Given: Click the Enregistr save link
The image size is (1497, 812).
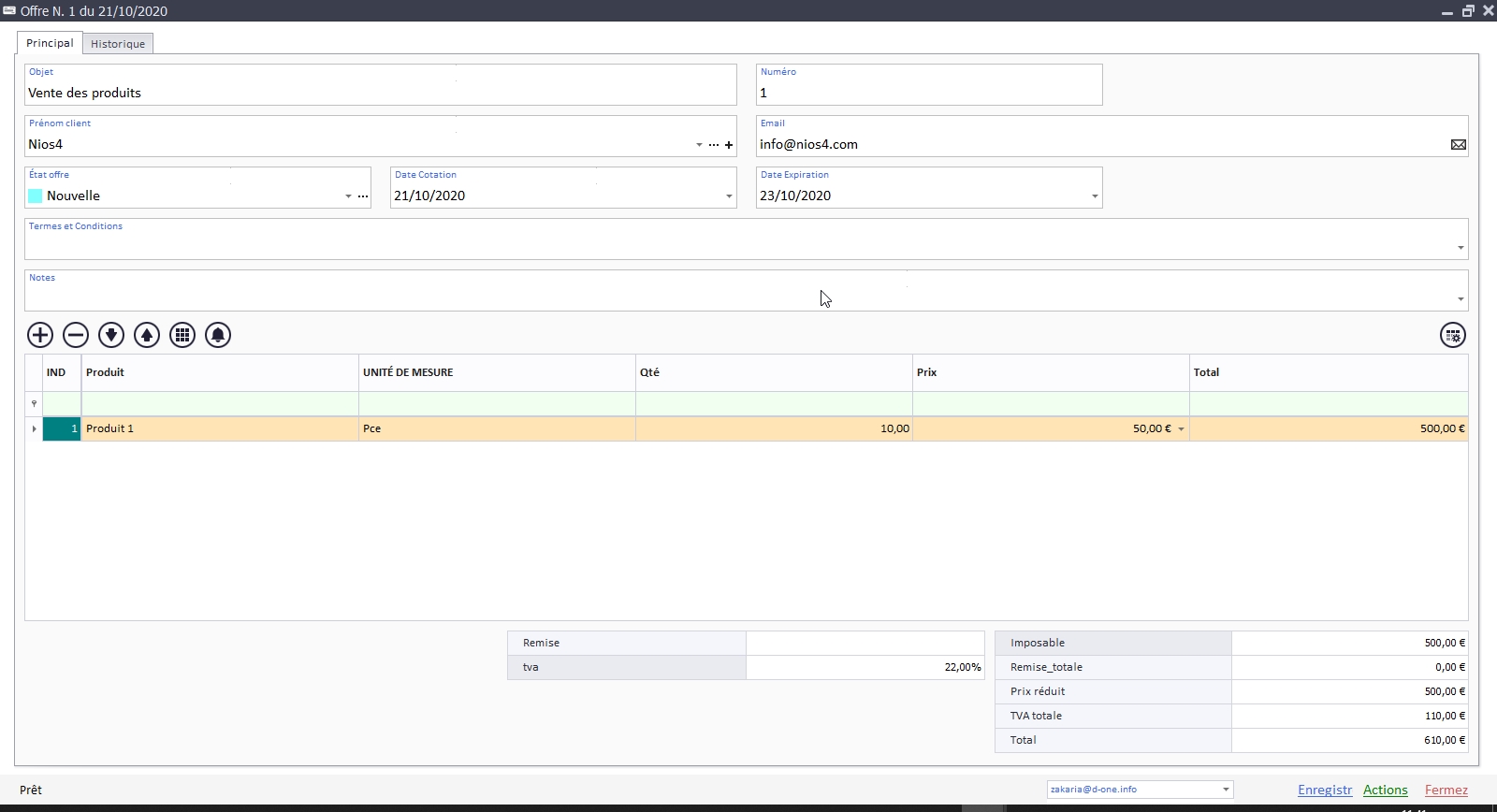Looking at the screenshot, I should pos(1324,790).
